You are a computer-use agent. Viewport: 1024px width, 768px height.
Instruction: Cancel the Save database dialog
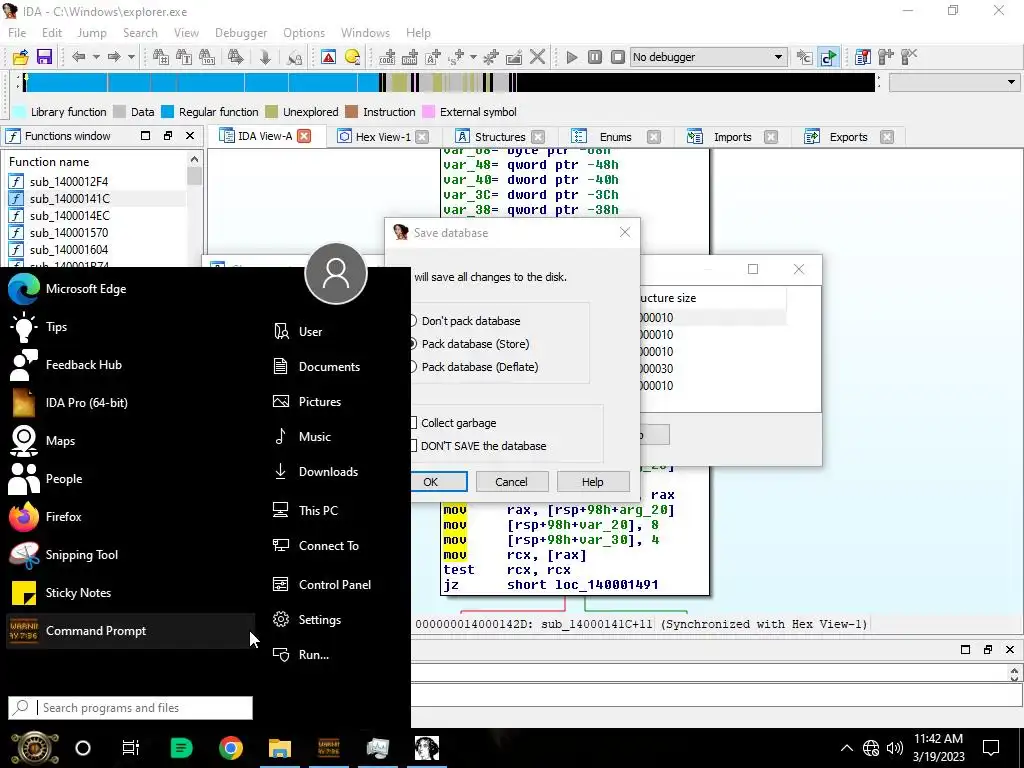coord(511,482)
